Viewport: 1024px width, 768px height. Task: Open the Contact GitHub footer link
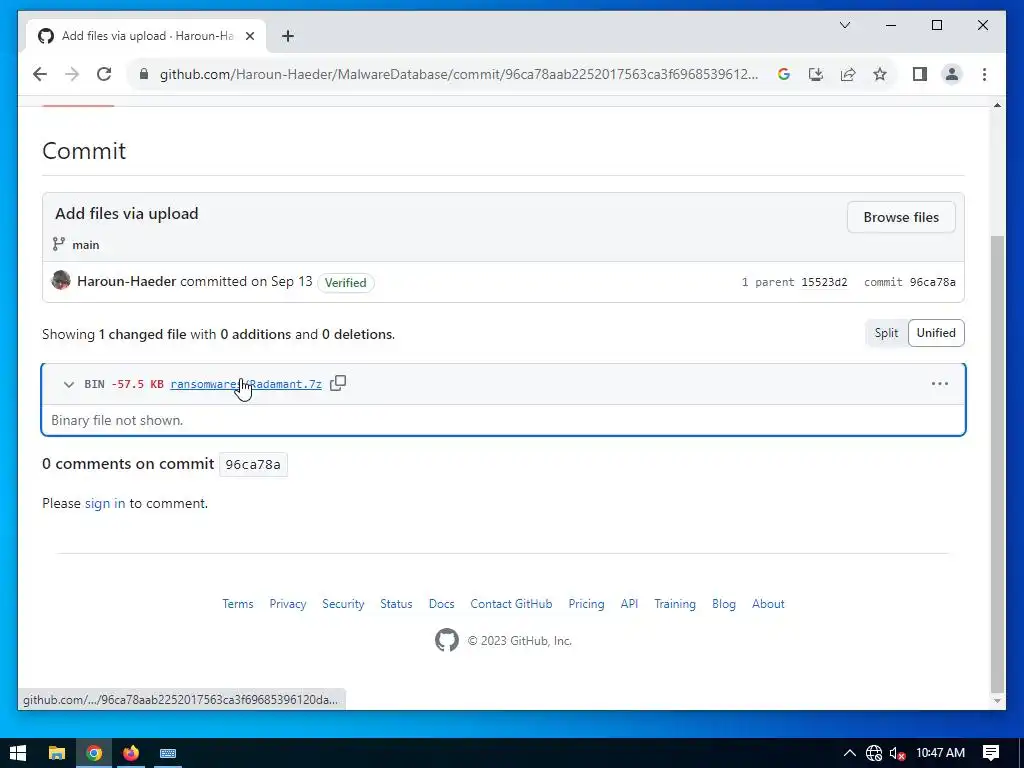511,604
